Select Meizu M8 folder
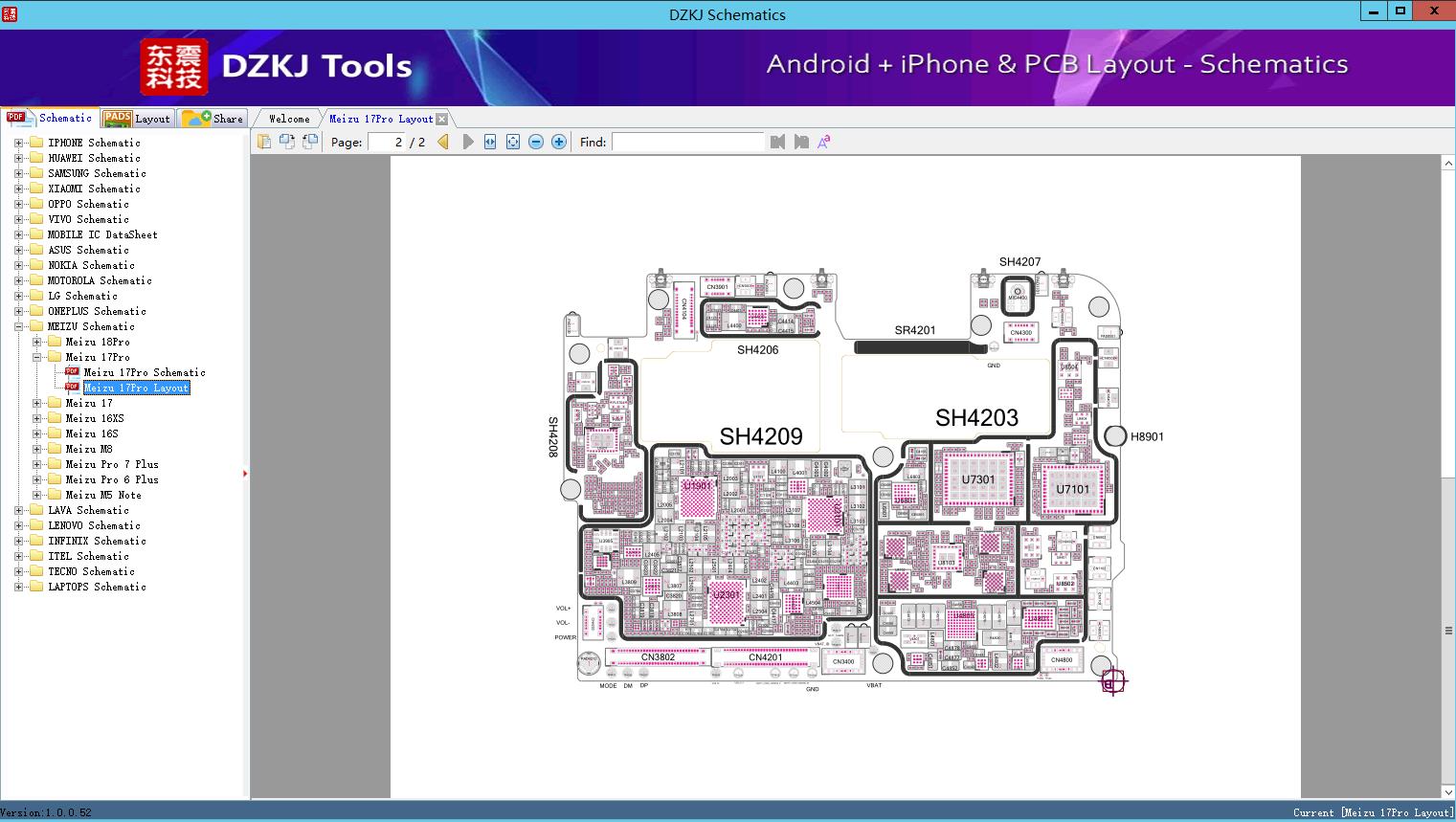The image size is (1456, 822). [89, 449]
